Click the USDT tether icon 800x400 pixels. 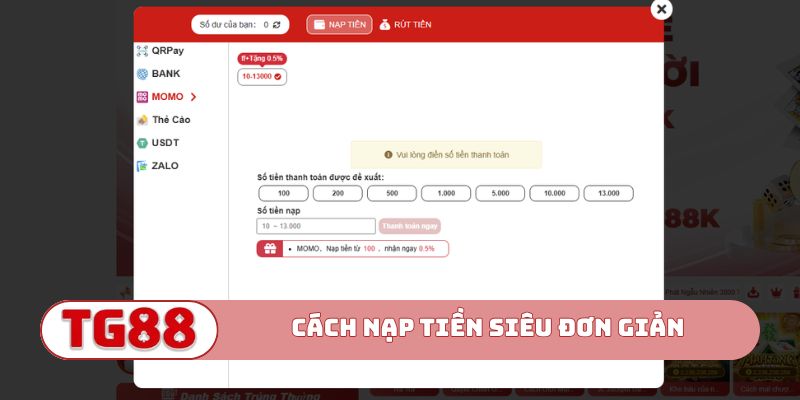coord(142,143)
